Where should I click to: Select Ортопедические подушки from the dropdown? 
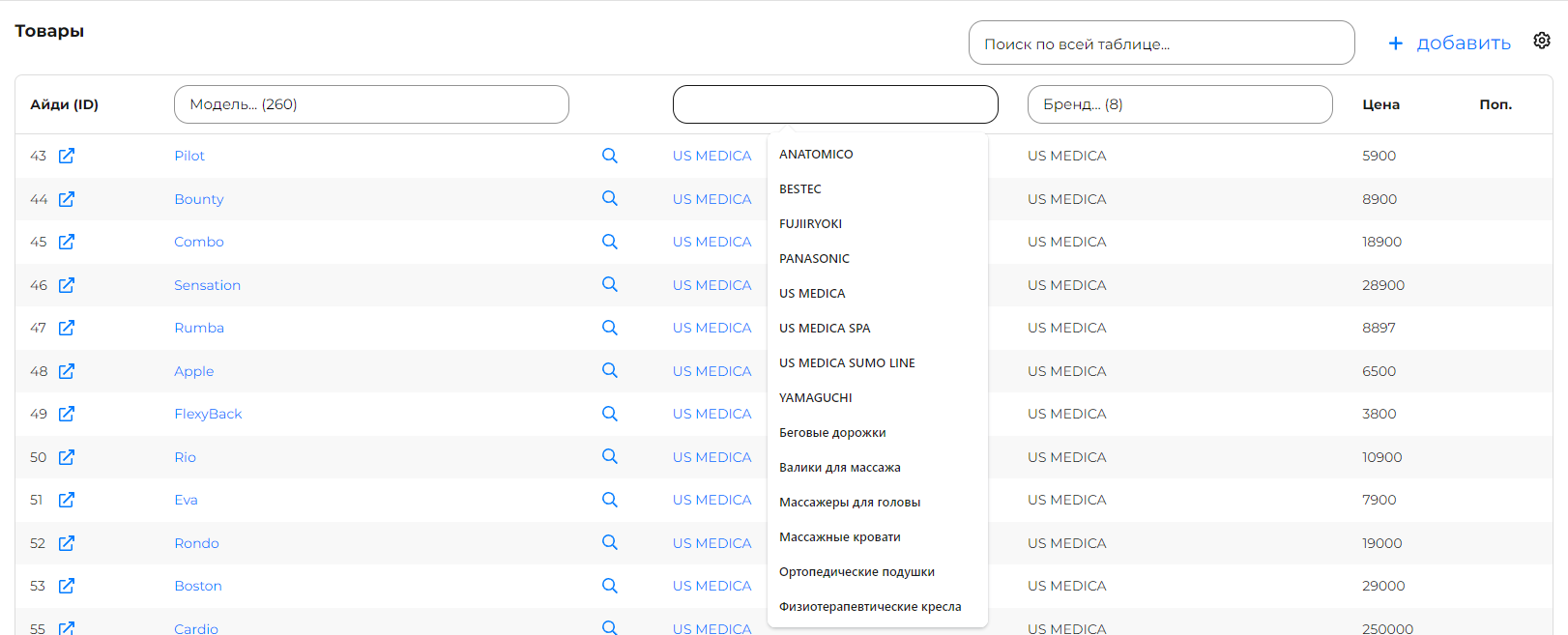pos(878,572)
